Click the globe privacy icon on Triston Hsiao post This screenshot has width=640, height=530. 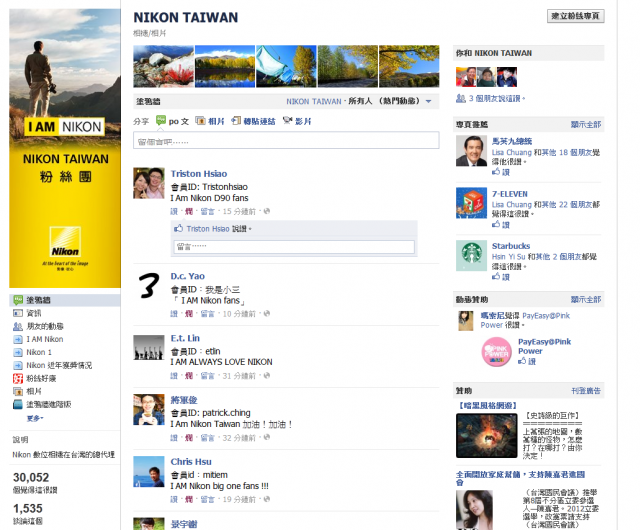coord(267,211)
